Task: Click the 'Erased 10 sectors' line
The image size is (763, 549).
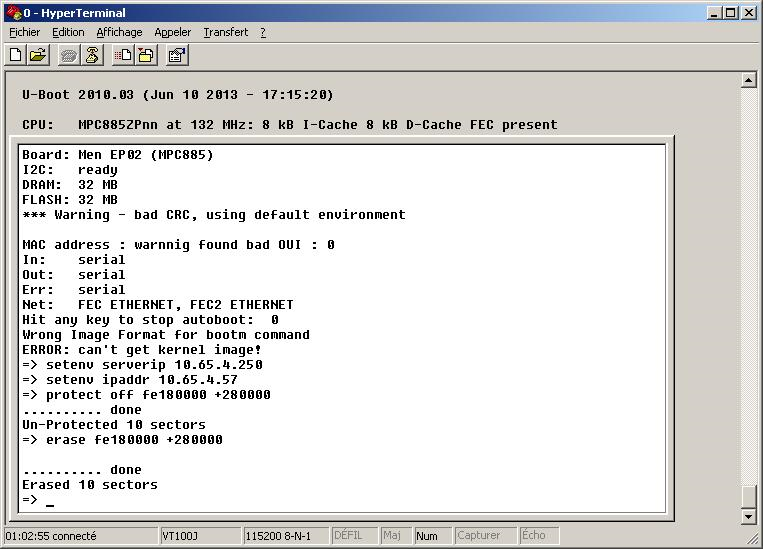Action: pos(90,485)
